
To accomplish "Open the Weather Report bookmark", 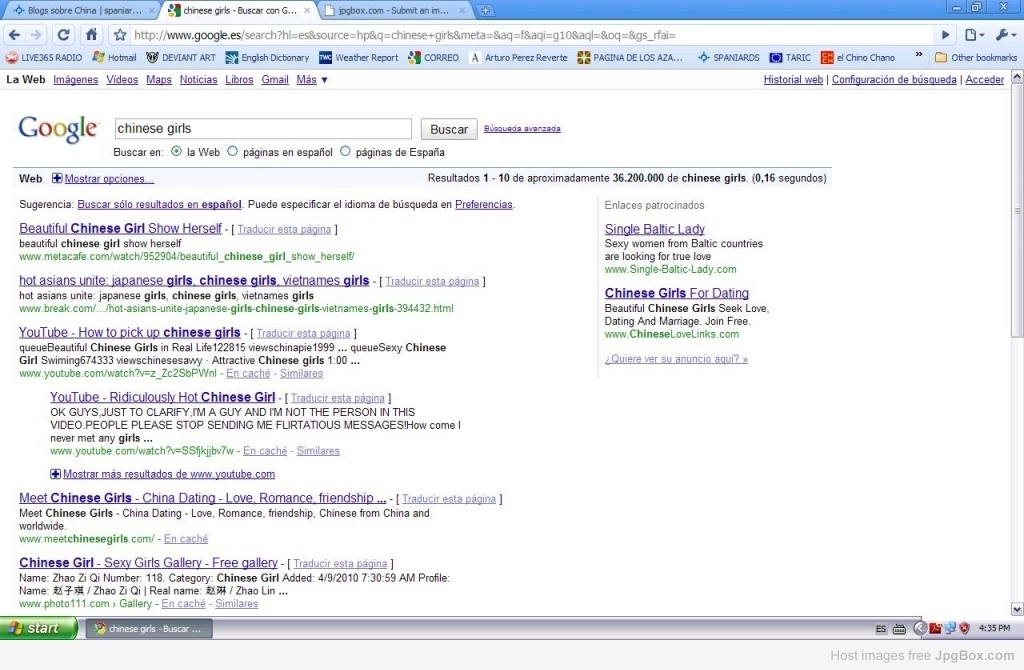I will coord(358,58).
